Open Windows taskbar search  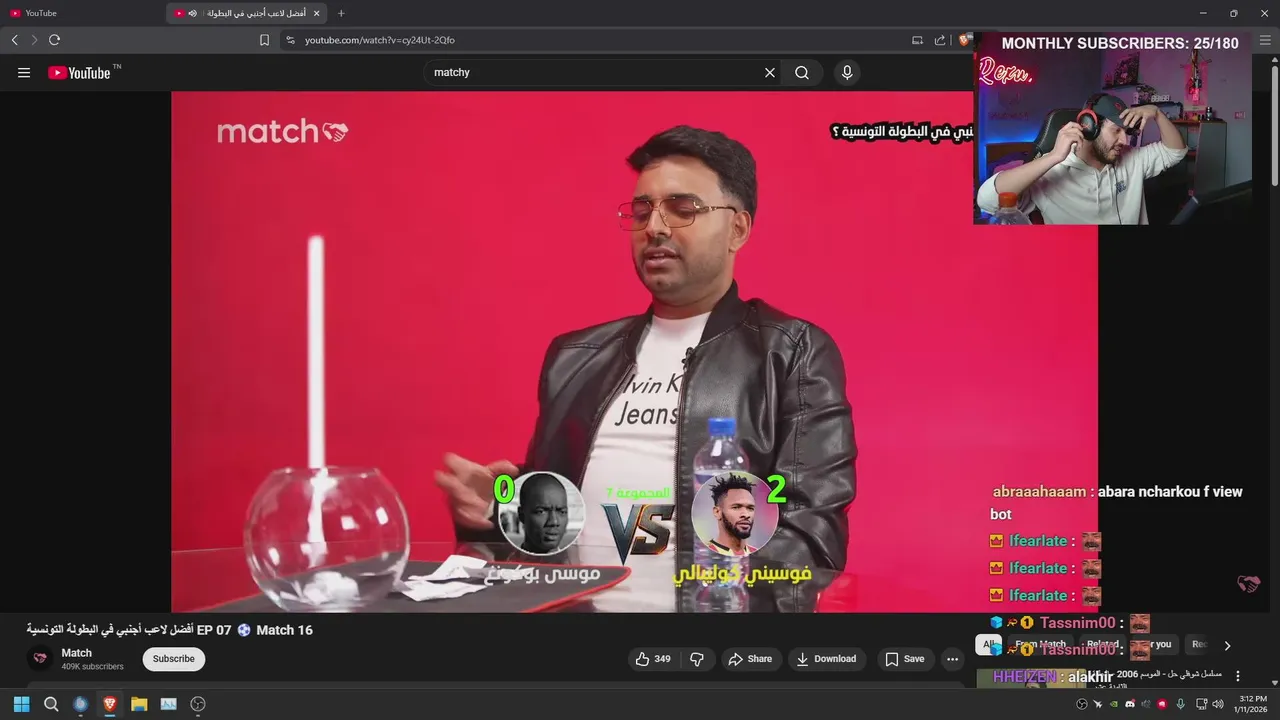[x=51, y=704]
